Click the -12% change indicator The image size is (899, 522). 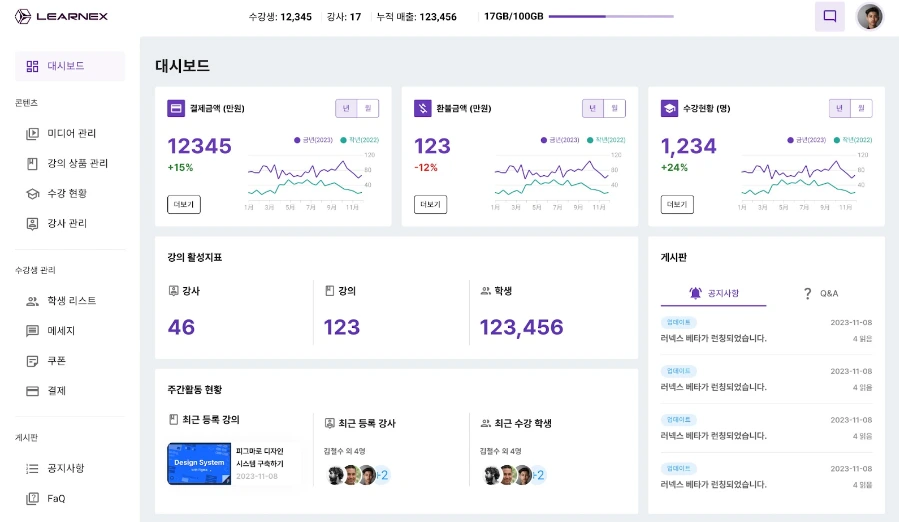point(426,167)
